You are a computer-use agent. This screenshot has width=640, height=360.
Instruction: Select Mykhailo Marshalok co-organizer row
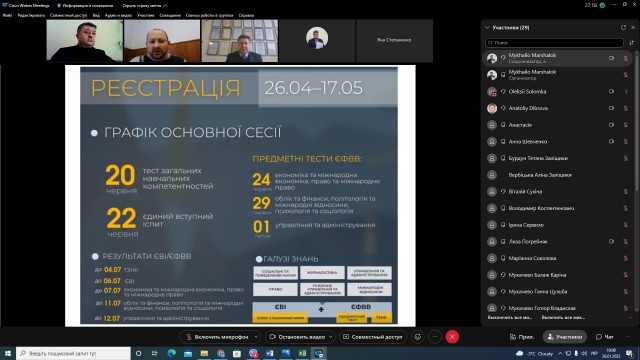coord(558,58)
